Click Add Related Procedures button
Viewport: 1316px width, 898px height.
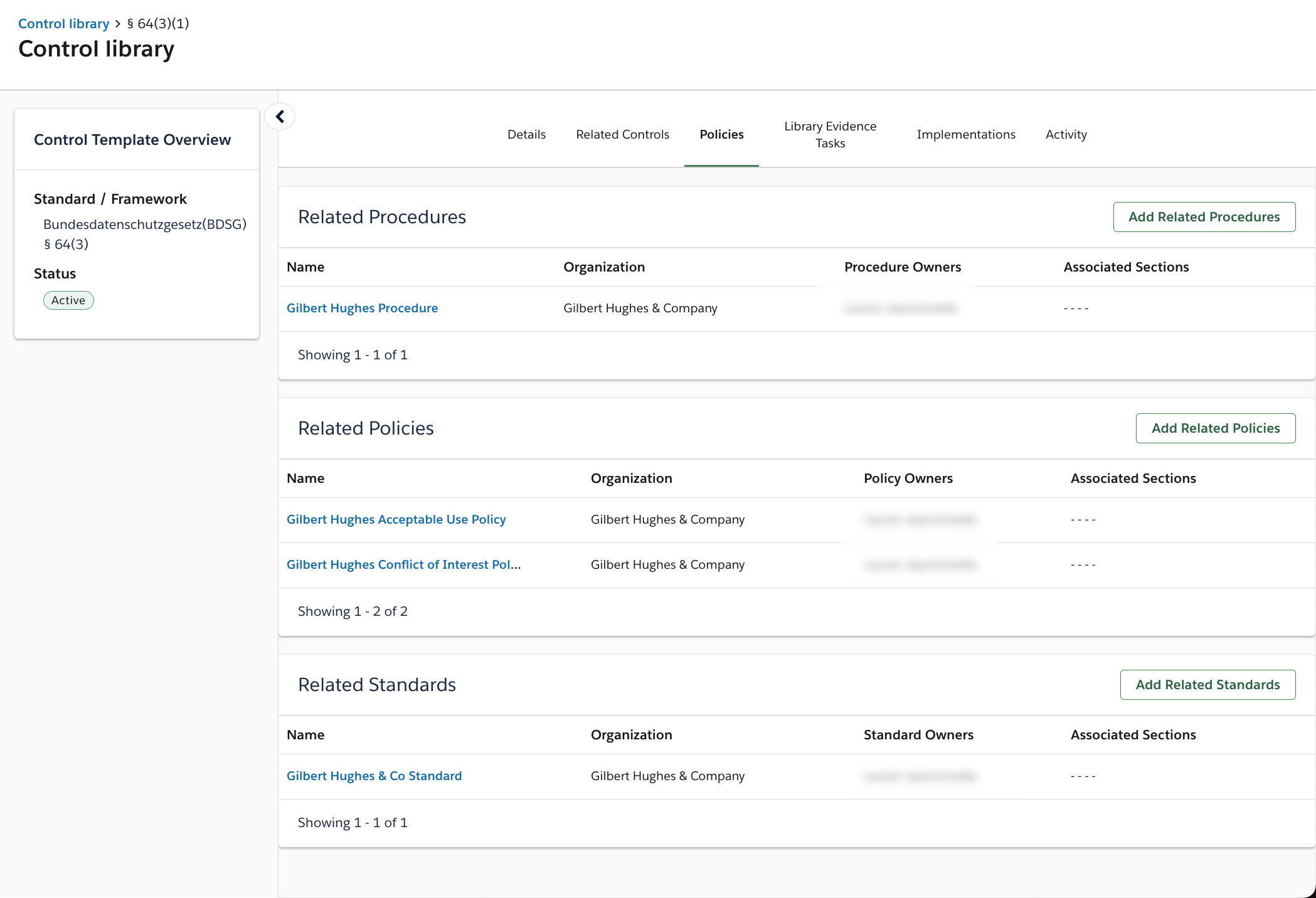[x=1204, y=217]
